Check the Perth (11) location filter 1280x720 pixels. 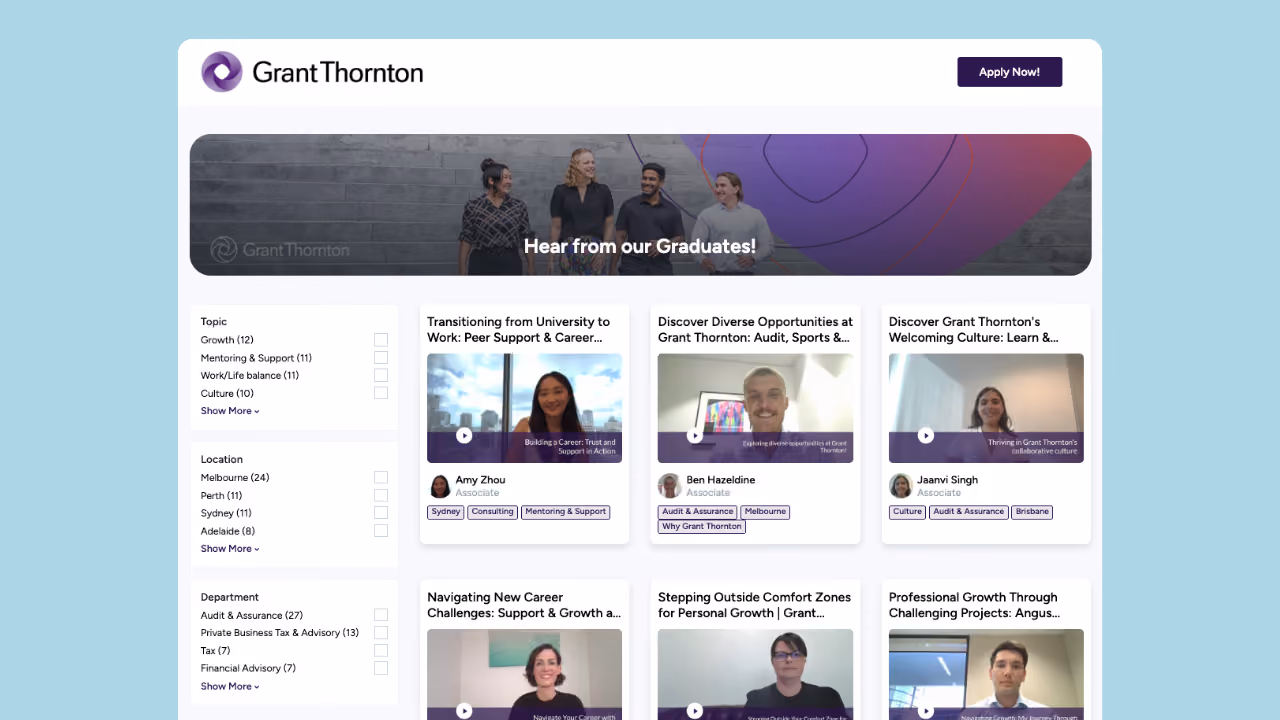(x=381, y=495)
